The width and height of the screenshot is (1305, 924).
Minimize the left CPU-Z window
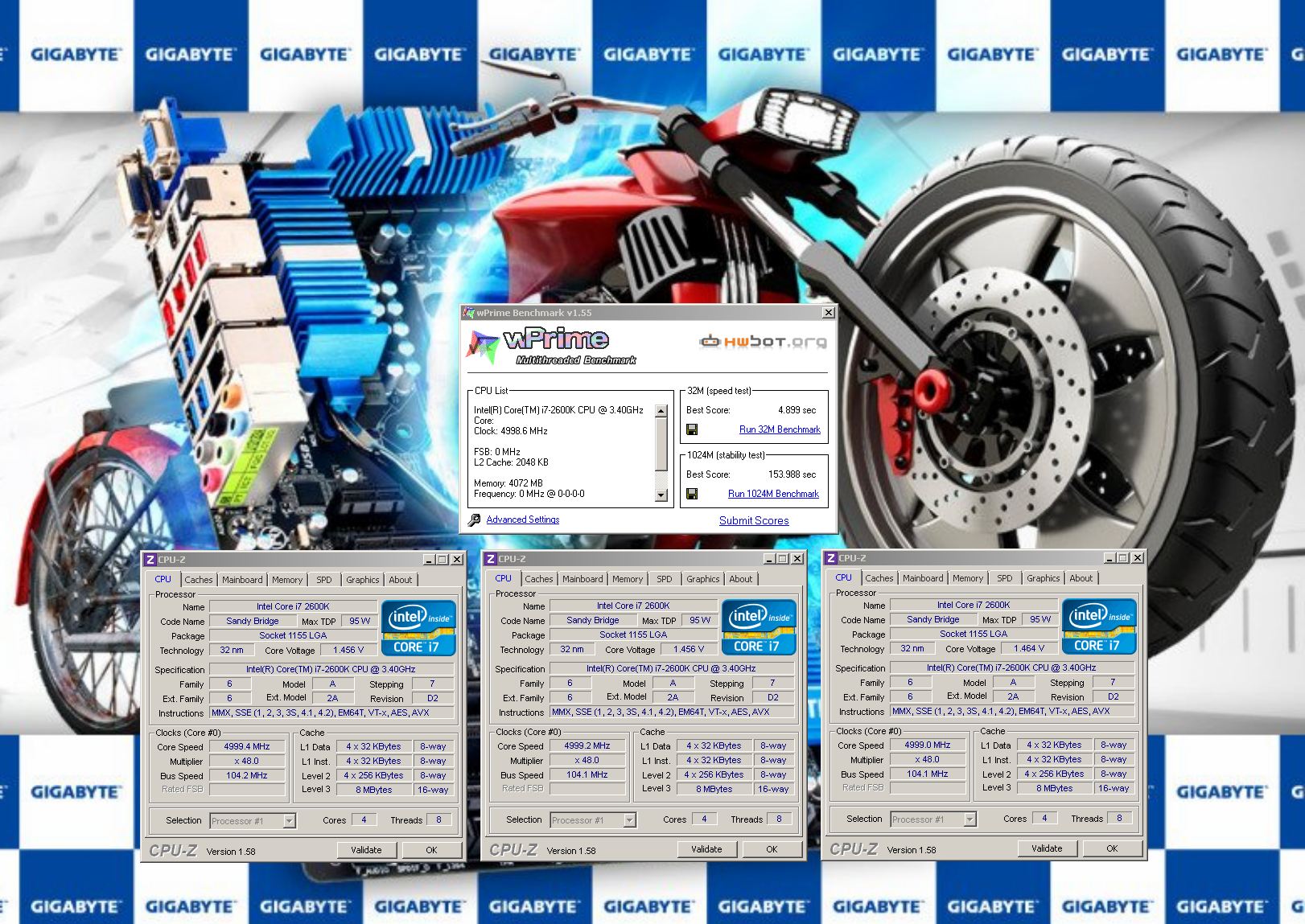(429, 560)
